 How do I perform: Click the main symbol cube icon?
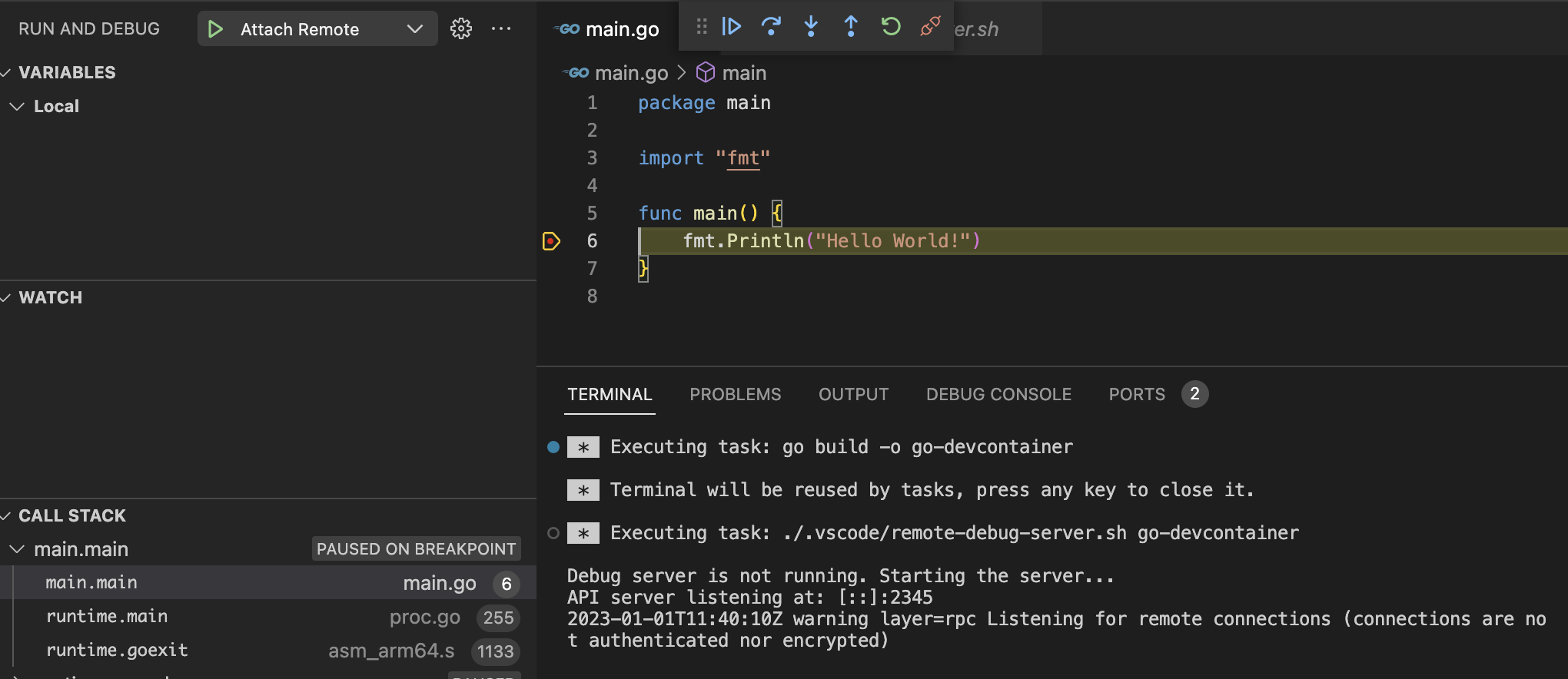tap(706, 72)
